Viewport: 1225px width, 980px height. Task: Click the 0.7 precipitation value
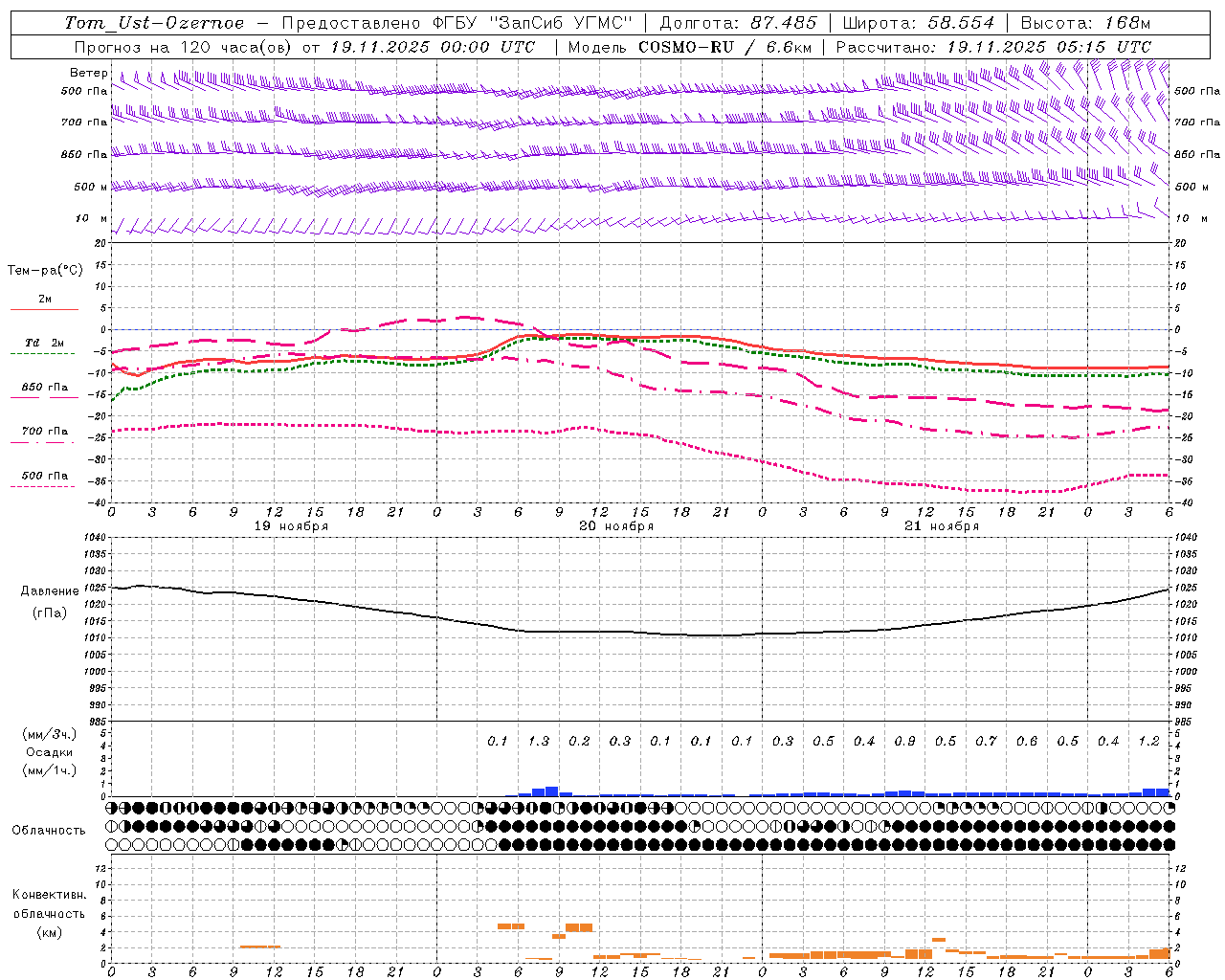(x=986, y=741)
